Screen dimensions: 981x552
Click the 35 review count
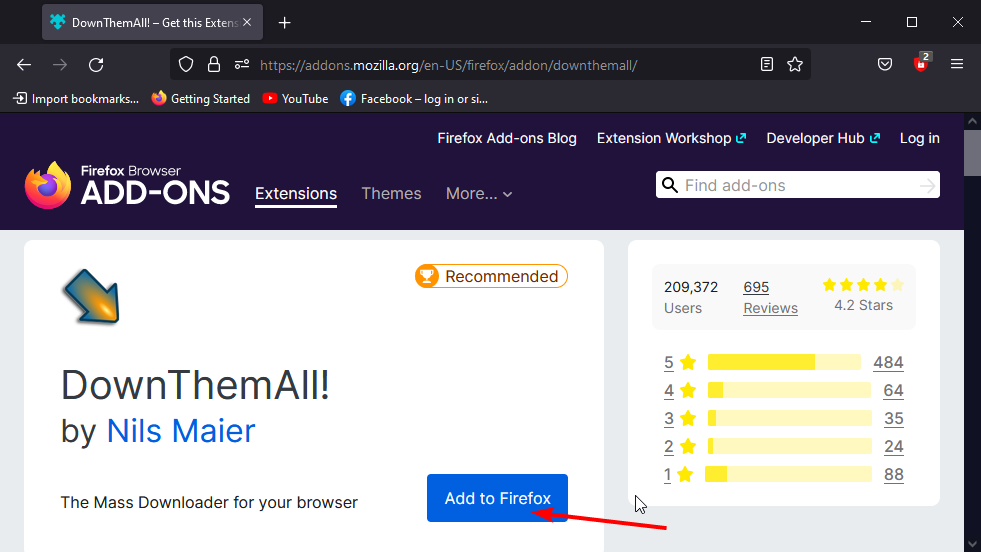point(893,418)
